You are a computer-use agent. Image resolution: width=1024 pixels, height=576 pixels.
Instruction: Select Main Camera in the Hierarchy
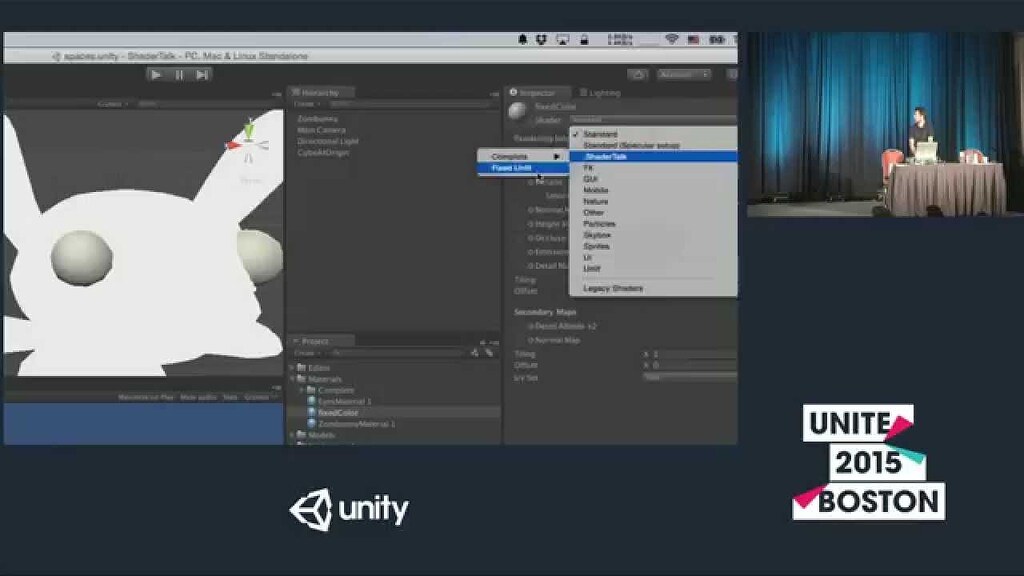(321, 130)
